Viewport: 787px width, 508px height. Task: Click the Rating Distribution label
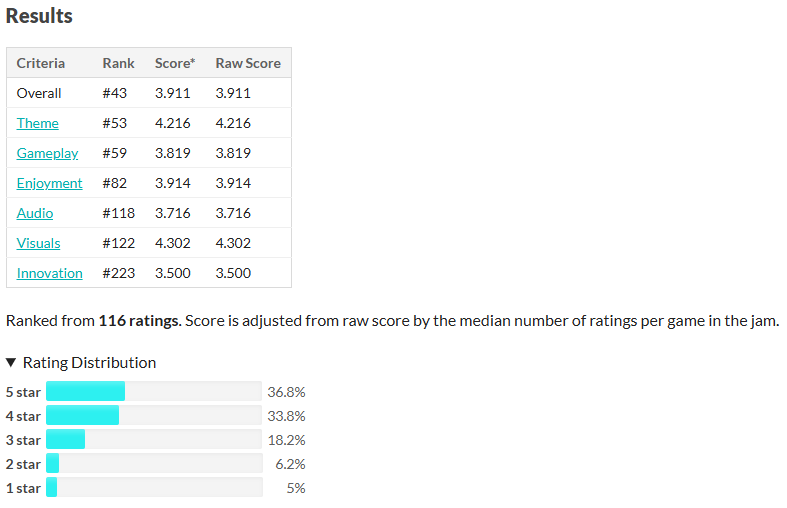(89, 362)
